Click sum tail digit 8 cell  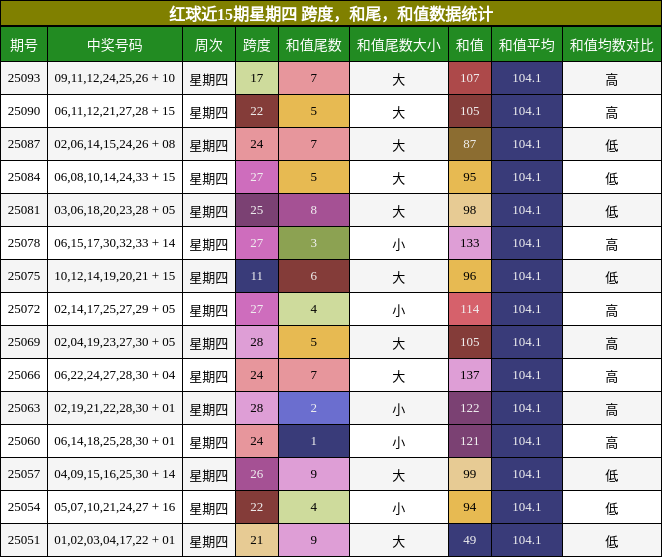pos(314,210)
